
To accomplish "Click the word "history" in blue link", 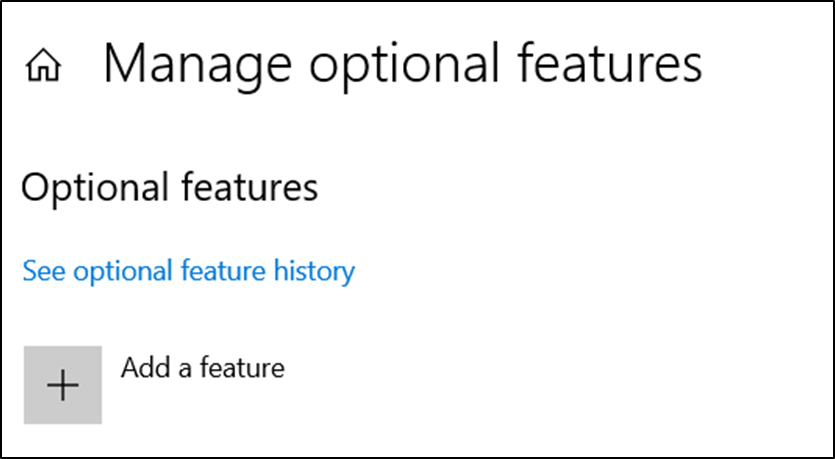I will point(314,271).
